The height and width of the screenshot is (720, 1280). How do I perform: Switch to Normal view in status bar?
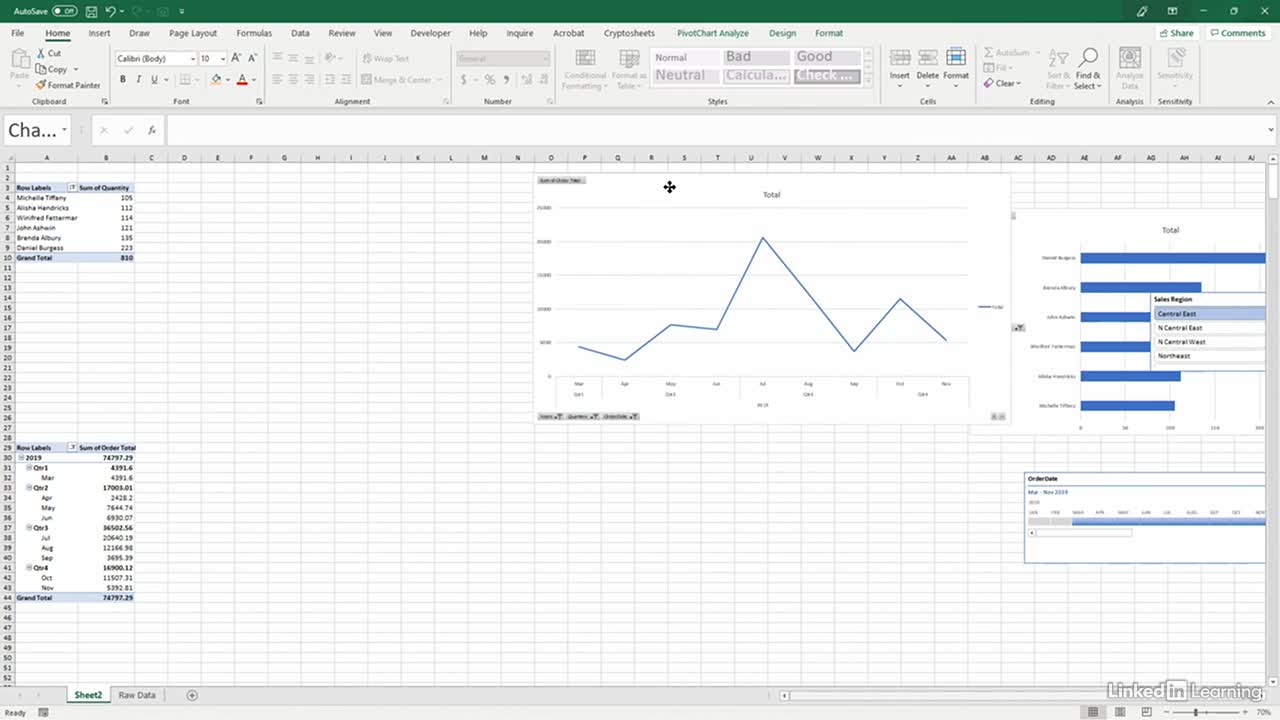click(1095, 712)
